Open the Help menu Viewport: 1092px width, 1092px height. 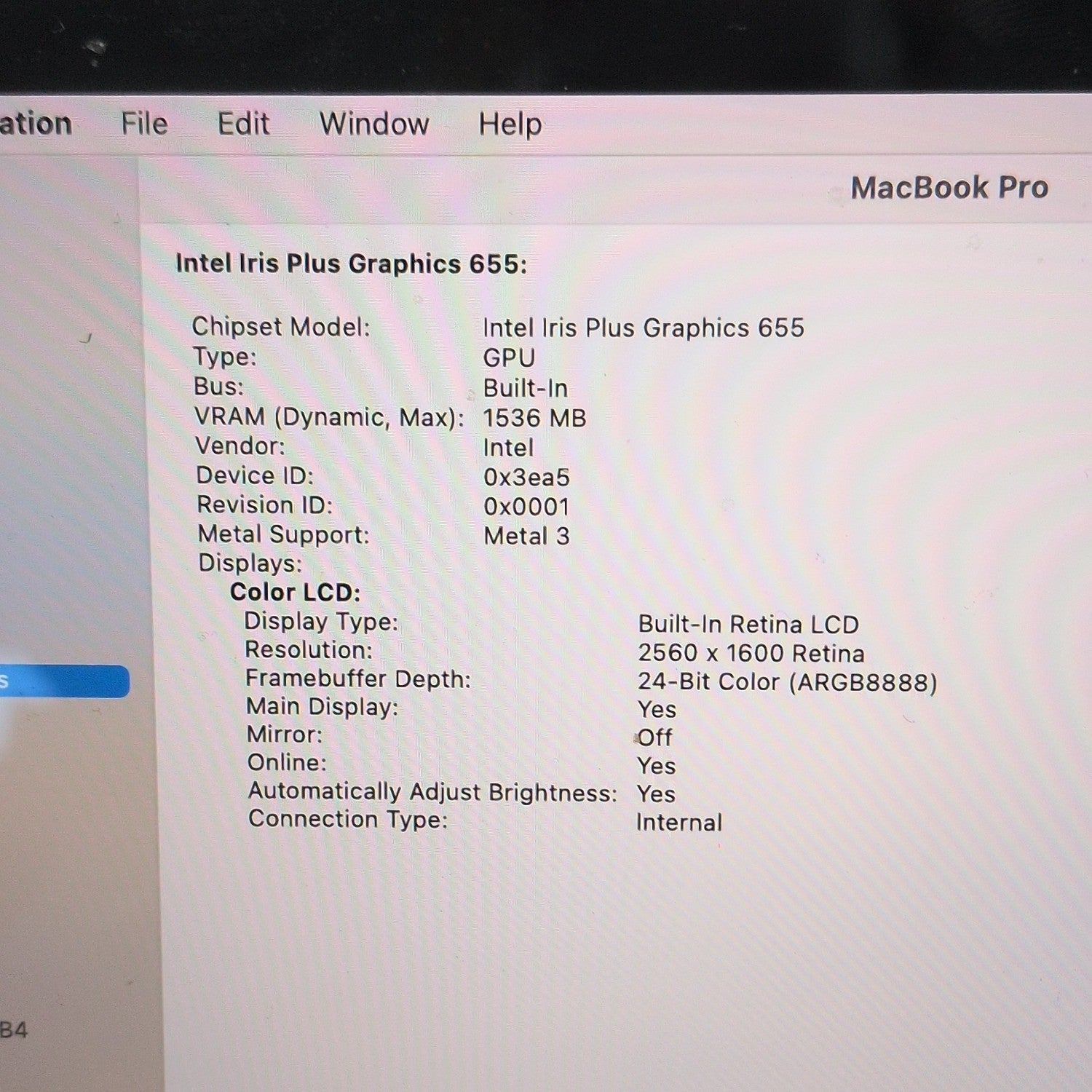(x=510, y=124)
